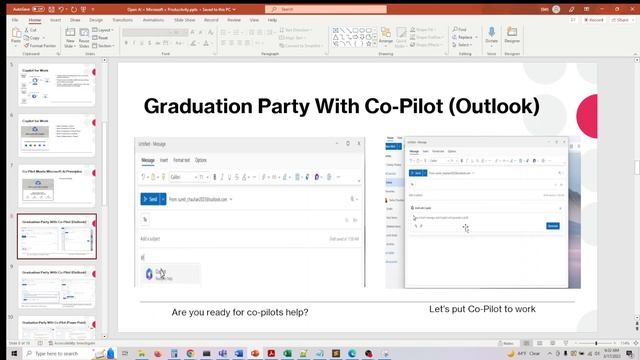The image size is (640, 360).
Task: Open the Help tab
Action: 272,20
